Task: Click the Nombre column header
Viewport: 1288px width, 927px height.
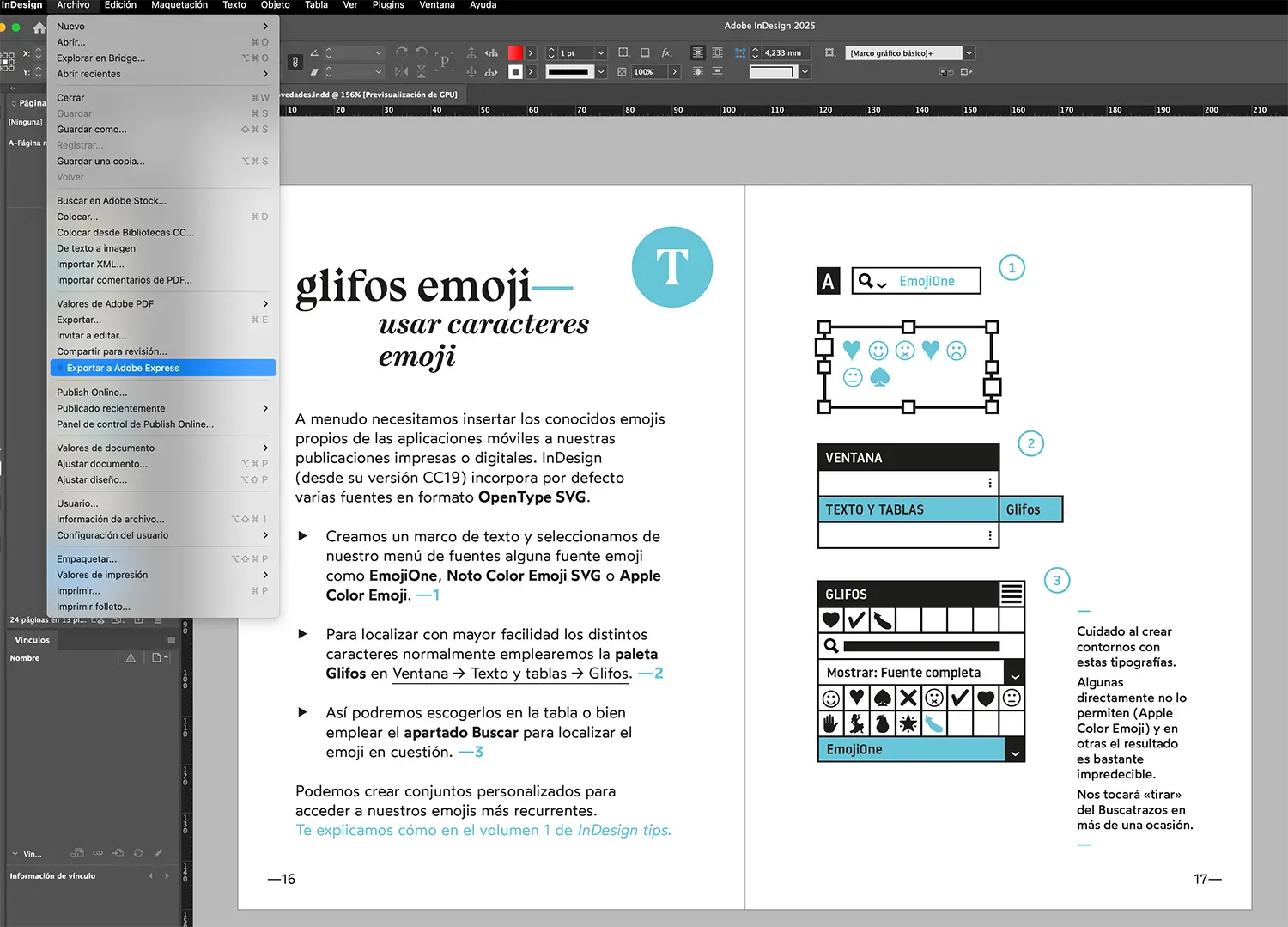Action: click(x=25, y=658)
